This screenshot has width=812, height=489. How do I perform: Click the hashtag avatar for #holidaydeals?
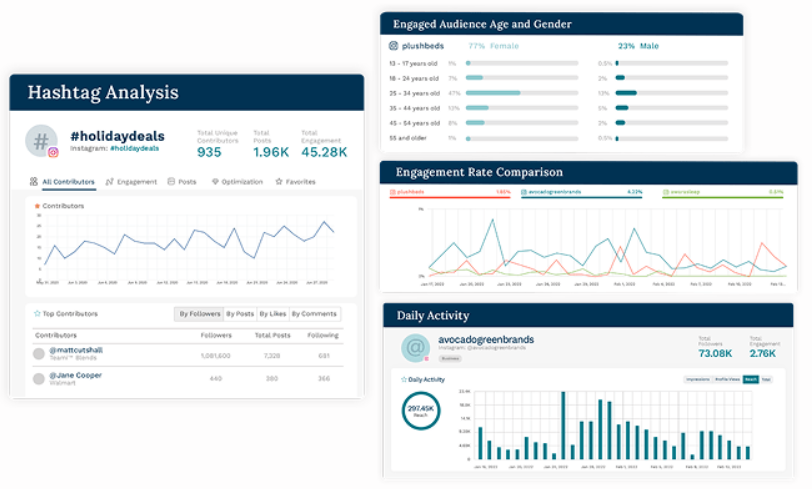tap(41, 140)
